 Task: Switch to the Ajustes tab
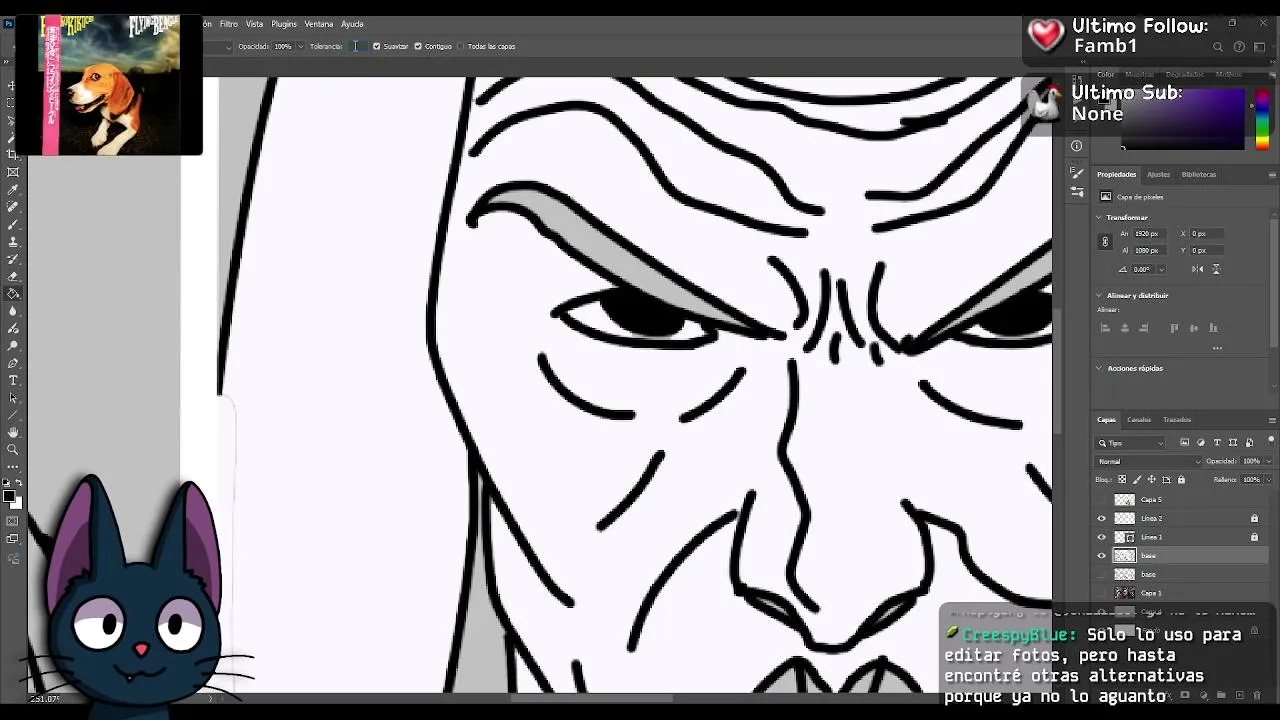click(1158, 174)
